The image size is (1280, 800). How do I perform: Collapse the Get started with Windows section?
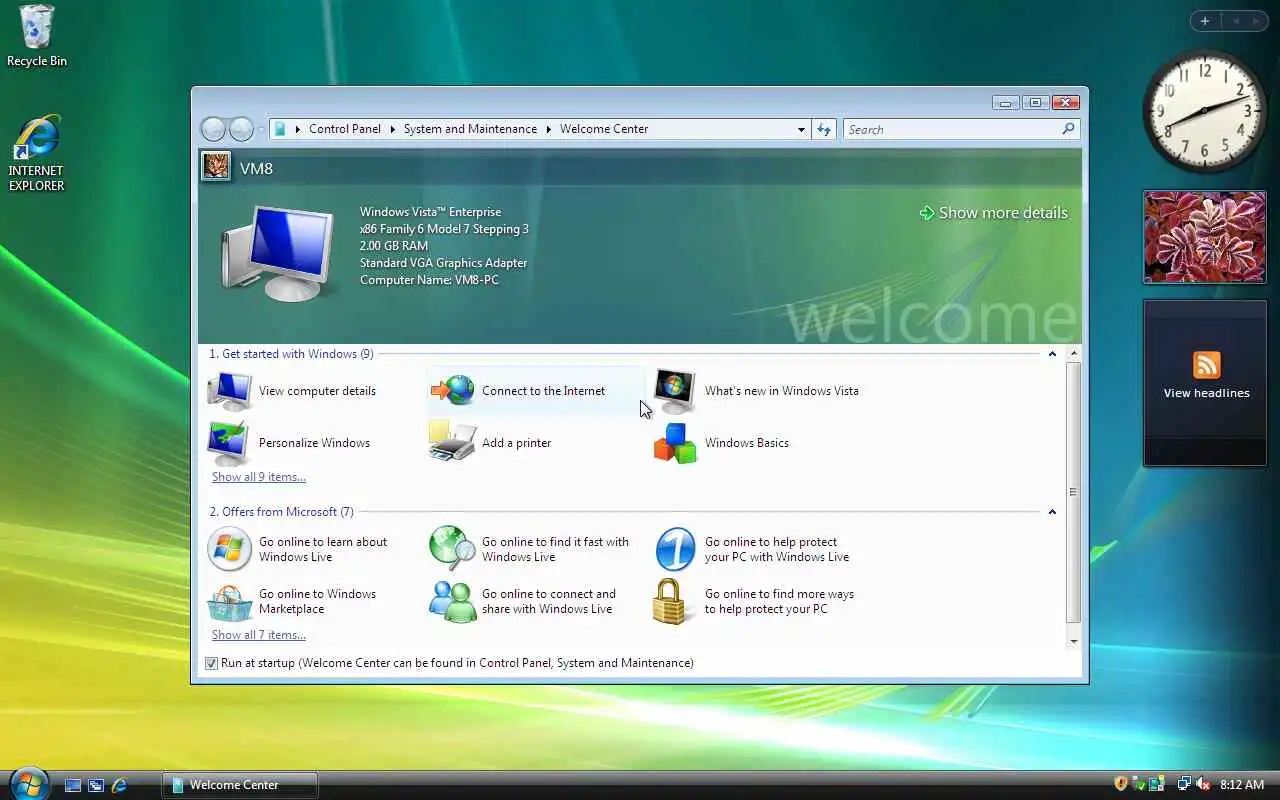(x=1052, y=354)
